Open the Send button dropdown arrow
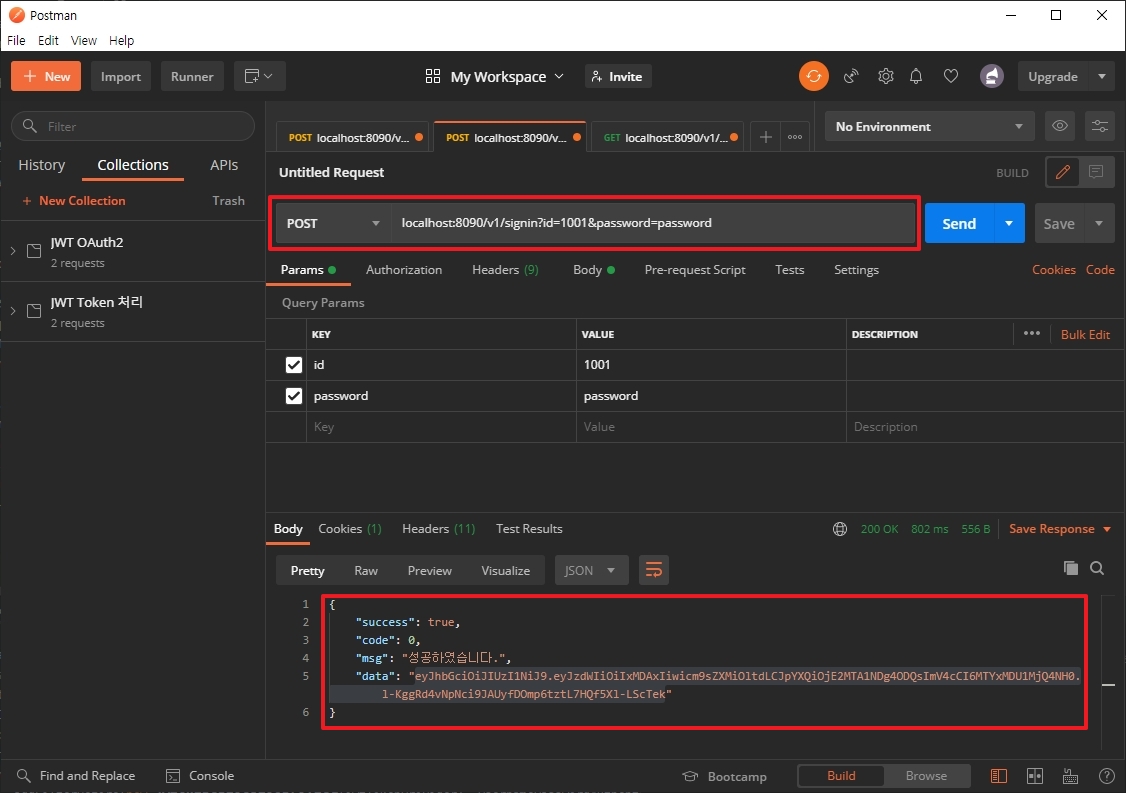 (1009, 223)
